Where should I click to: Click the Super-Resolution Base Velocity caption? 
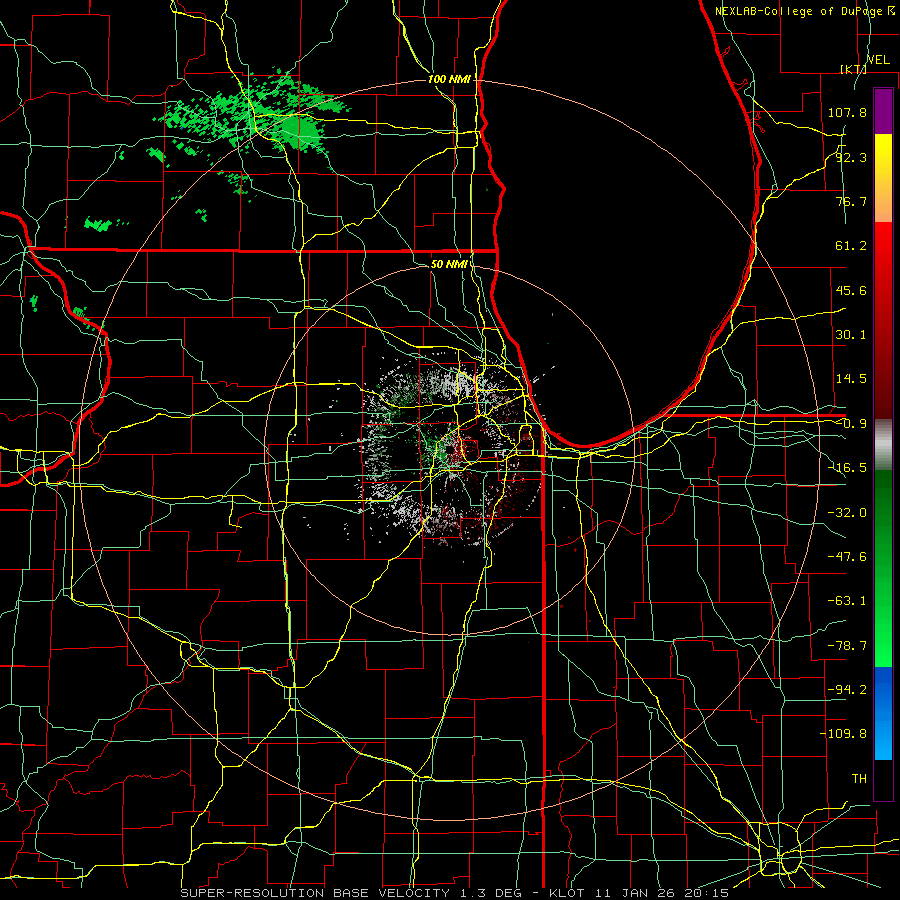point(455,893)
